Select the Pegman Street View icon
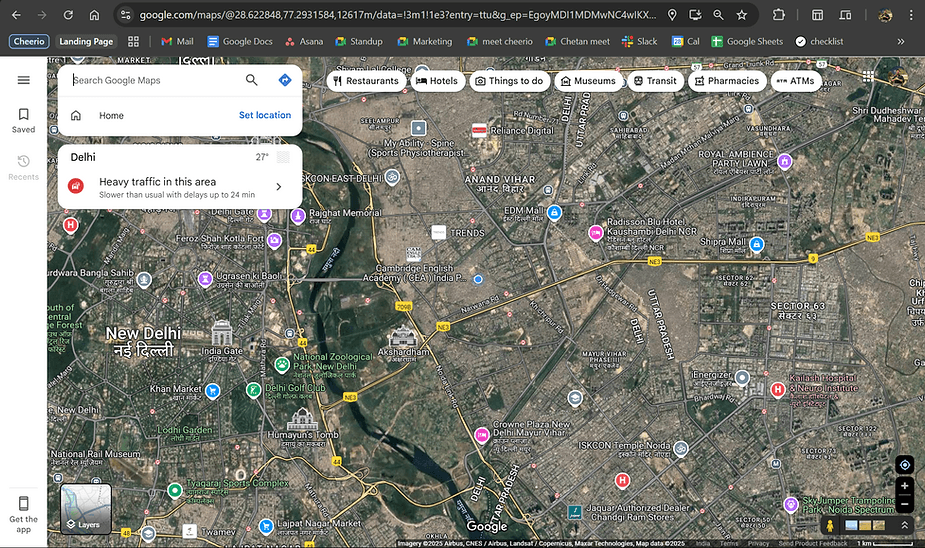Screen dimensions: 925x548 pyautogui.click(x=830, y=525)
